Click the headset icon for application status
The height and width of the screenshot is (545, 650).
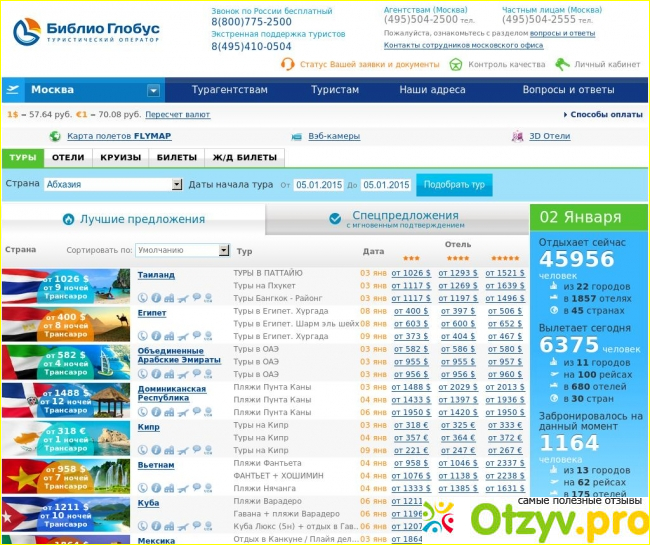(288, 64)
